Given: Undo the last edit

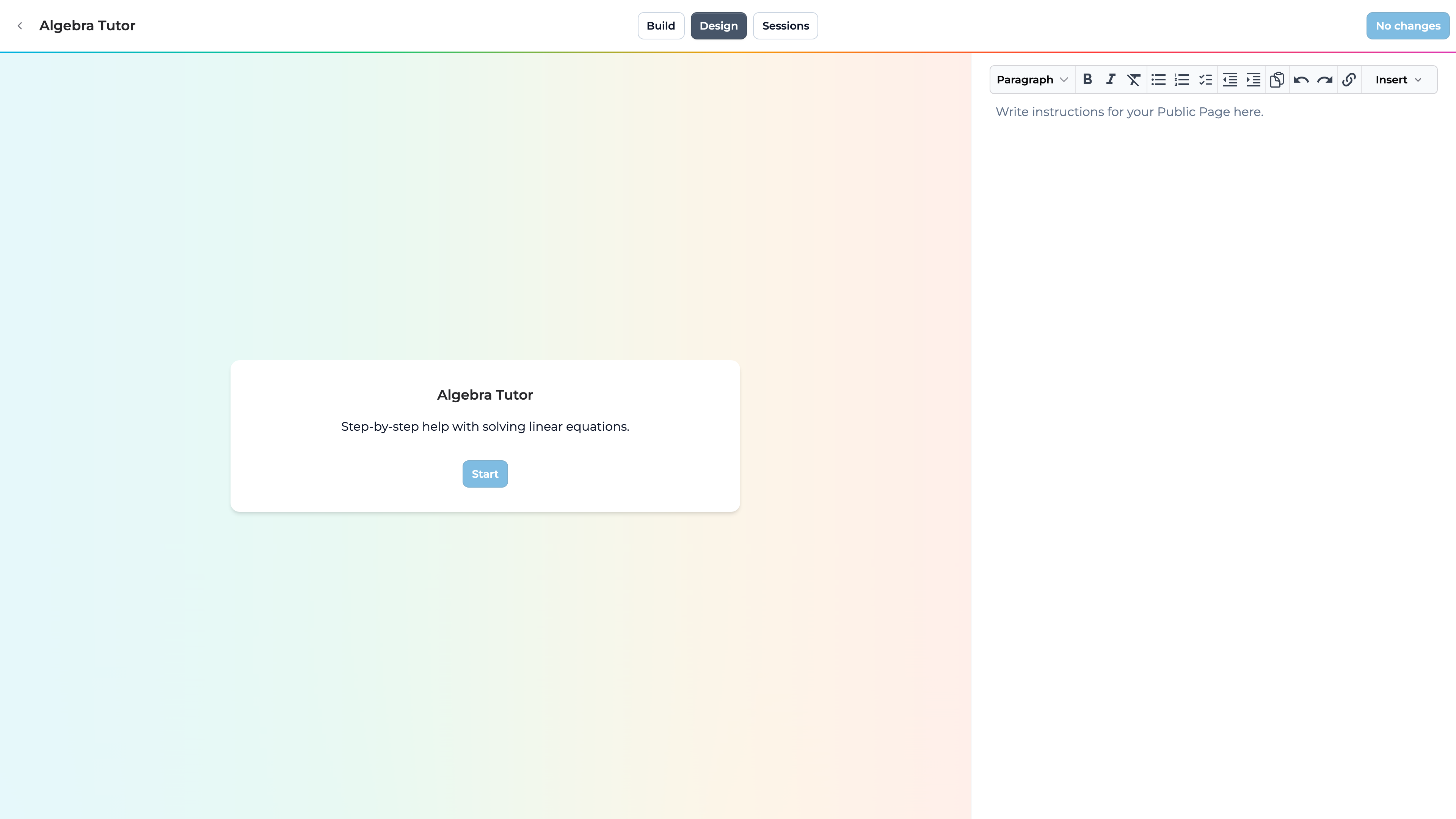Looking at the screenshot, I should 1301,80.
